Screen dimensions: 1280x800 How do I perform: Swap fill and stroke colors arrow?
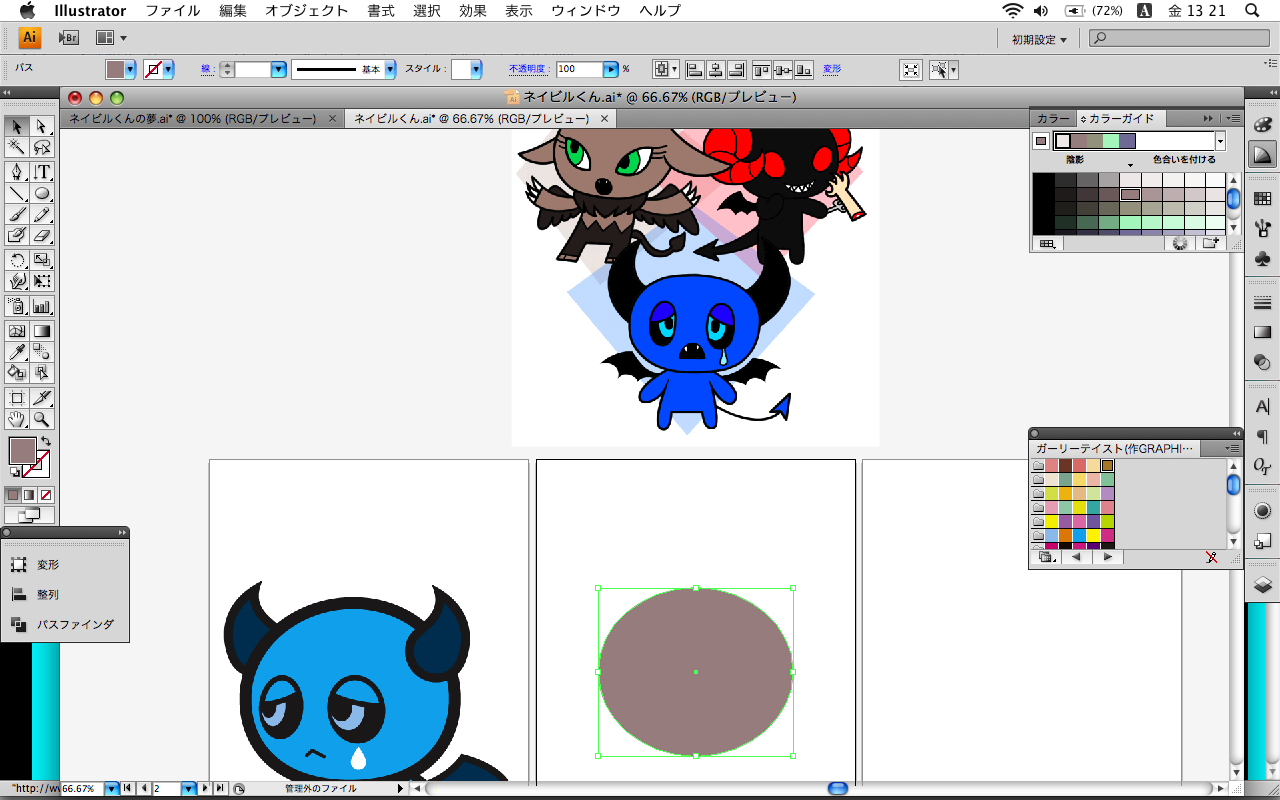pyautogui.click(x=46, y=441)
